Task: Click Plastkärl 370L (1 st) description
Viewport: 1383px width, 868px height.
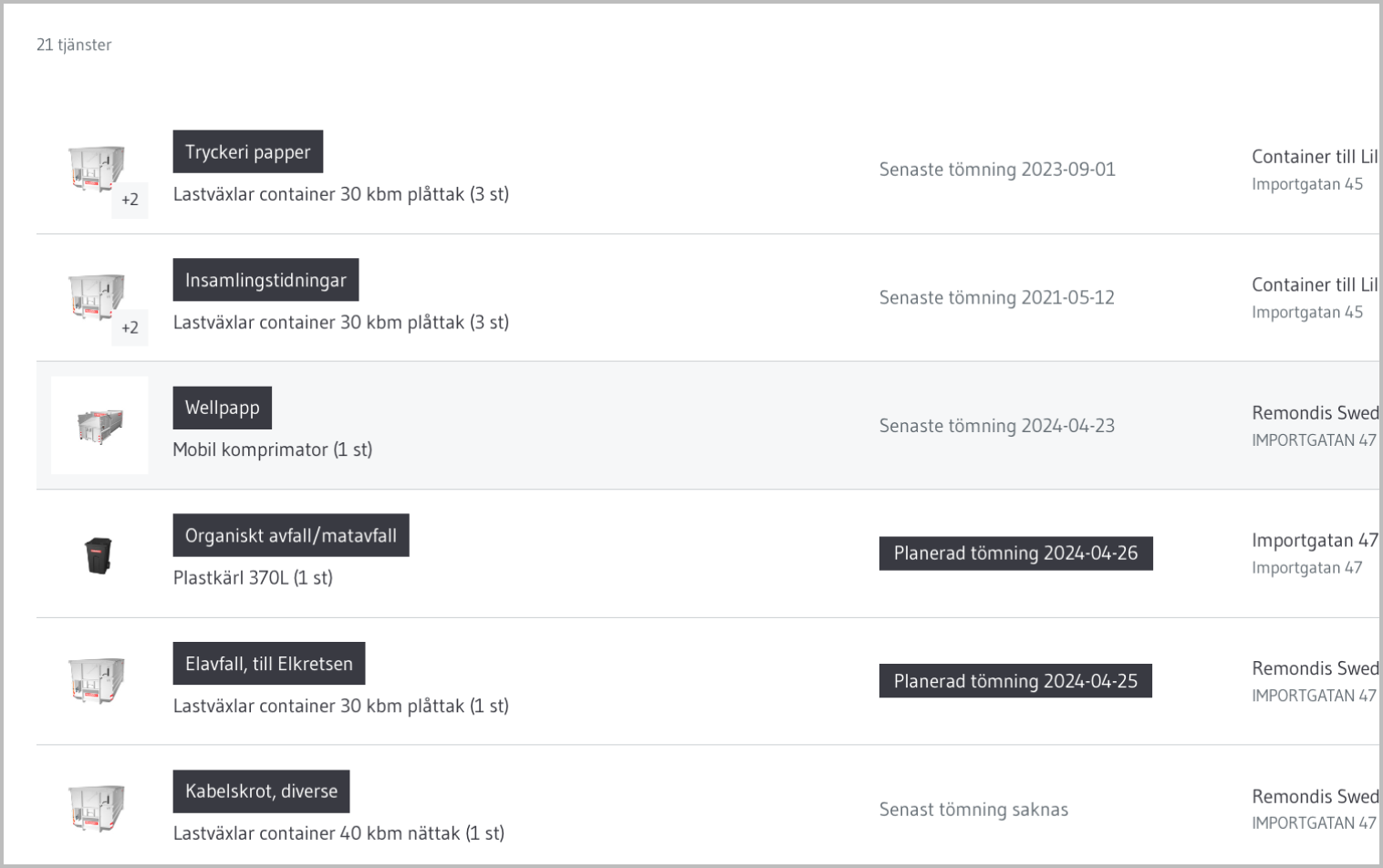Action: (253, 577)
